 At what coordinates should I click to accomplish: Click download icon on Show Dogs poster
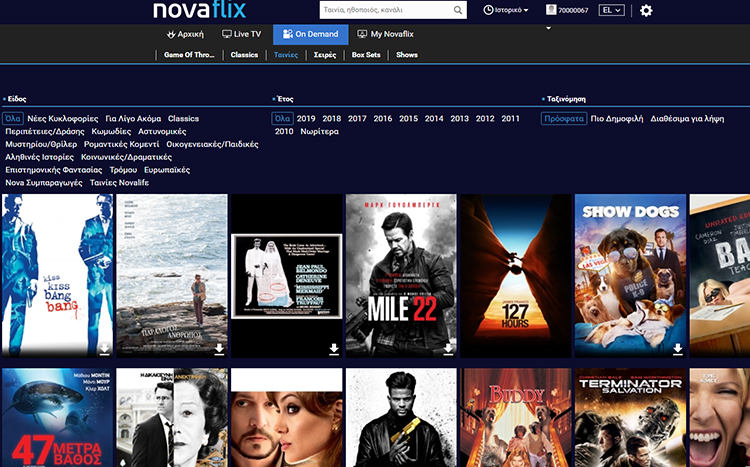[x=677, y=349]
